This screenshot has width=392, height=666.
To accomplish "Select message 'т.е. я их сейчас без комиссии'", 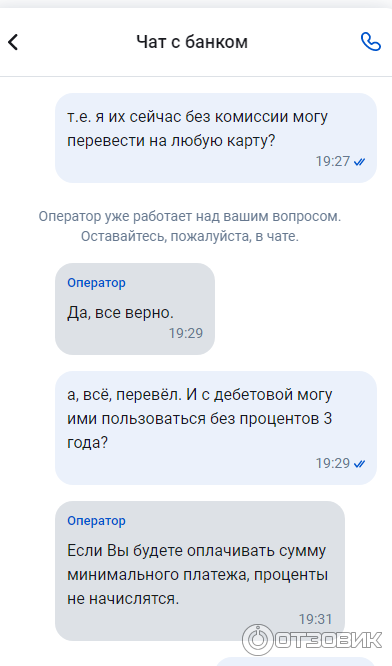I will [x=216, y=138].
